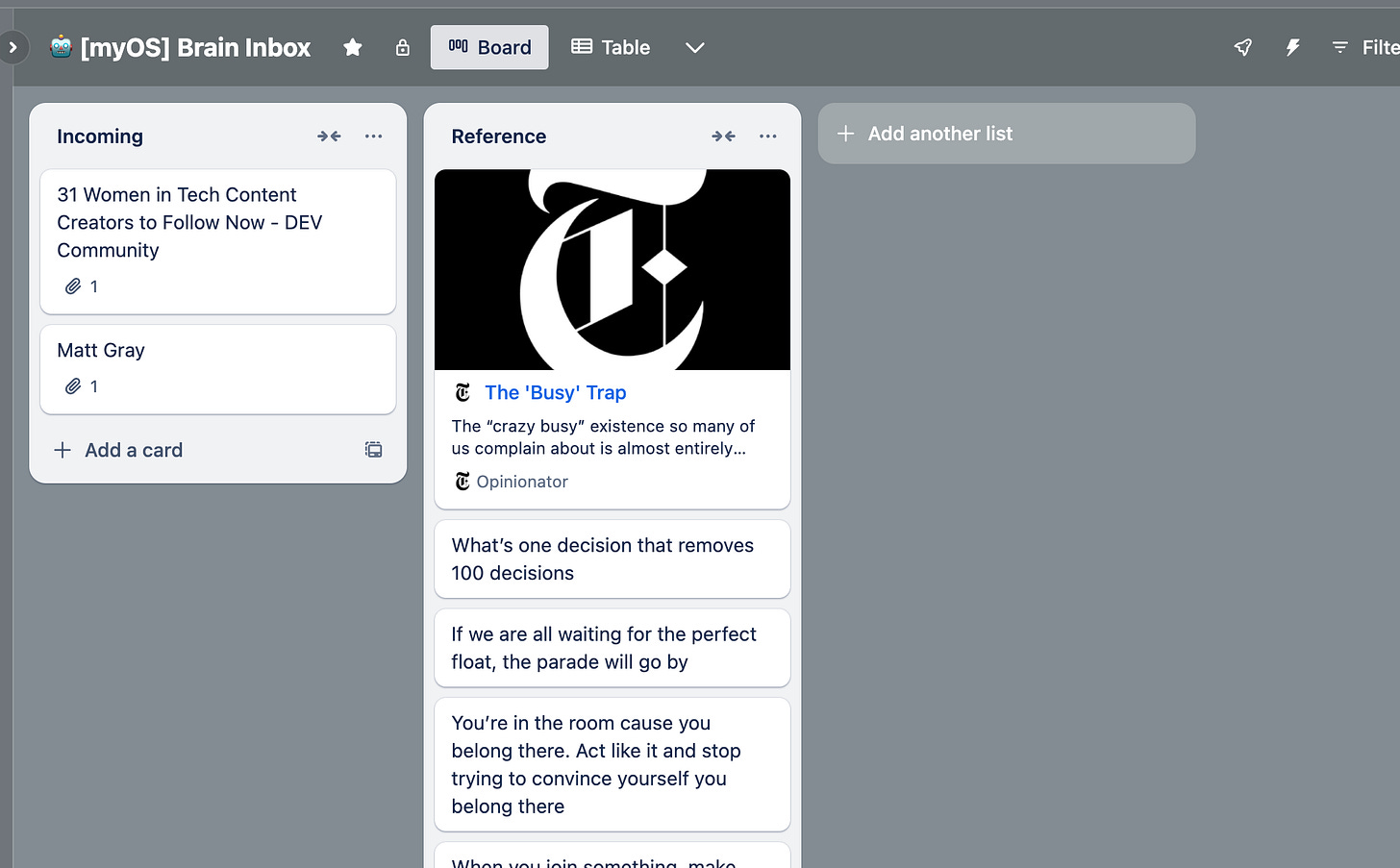Viewport: 1400px width, 868px height.
Task: Open Automation with the lightning bolt icon
Action: point(1292,46)
